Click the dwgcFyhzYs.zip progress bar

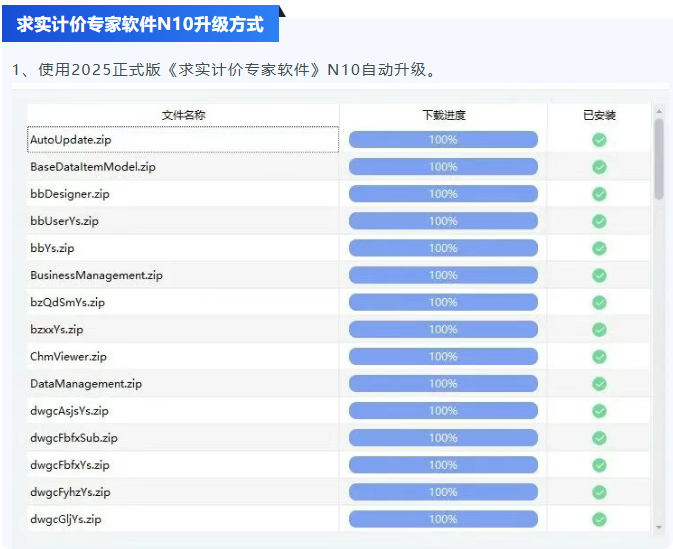pyautogui.click(x=443, y=492)
